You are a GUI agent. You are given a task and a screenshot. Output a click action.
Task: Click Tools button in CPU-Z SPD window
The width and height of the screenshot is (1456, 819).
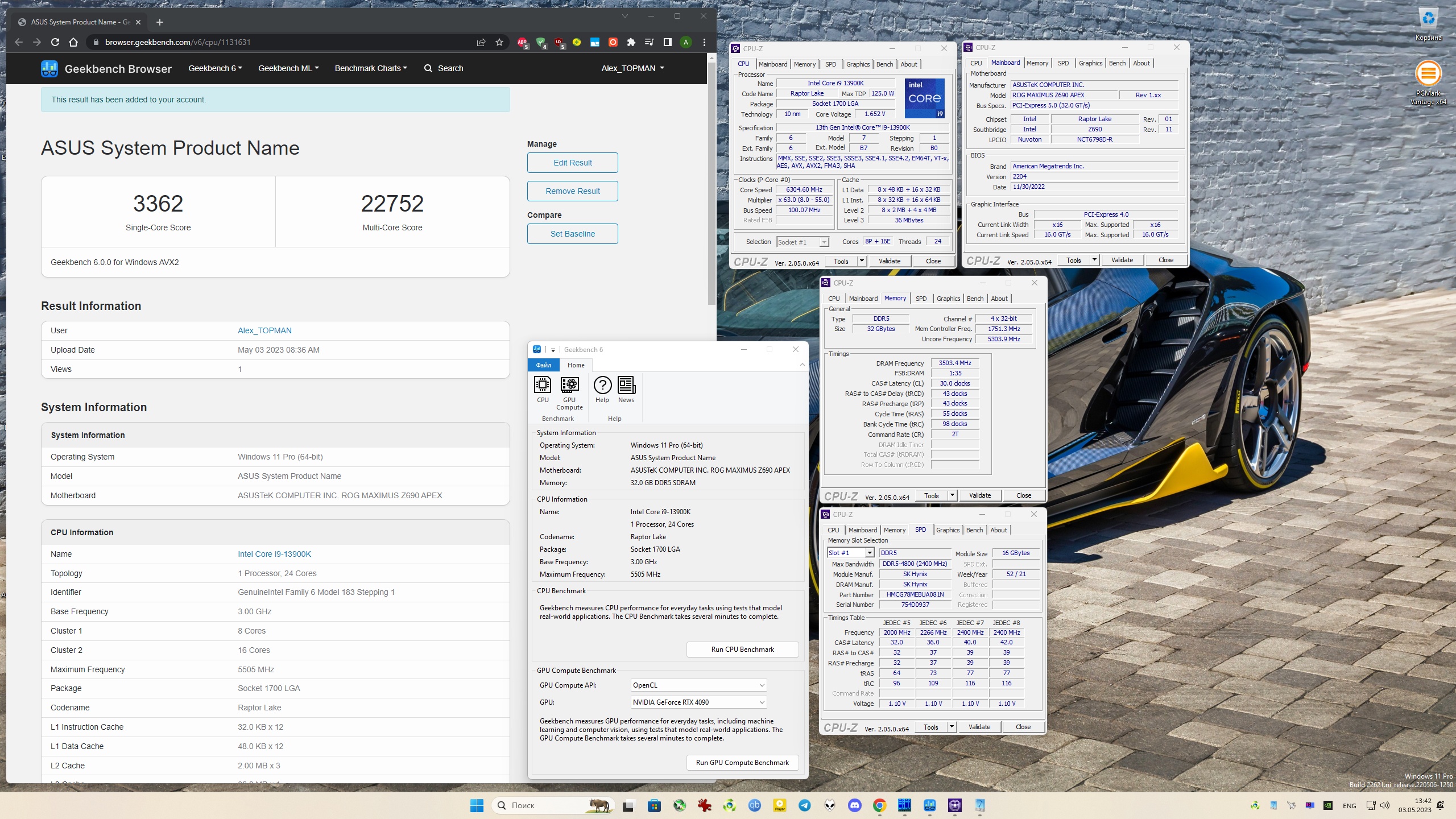pos(931,727)
